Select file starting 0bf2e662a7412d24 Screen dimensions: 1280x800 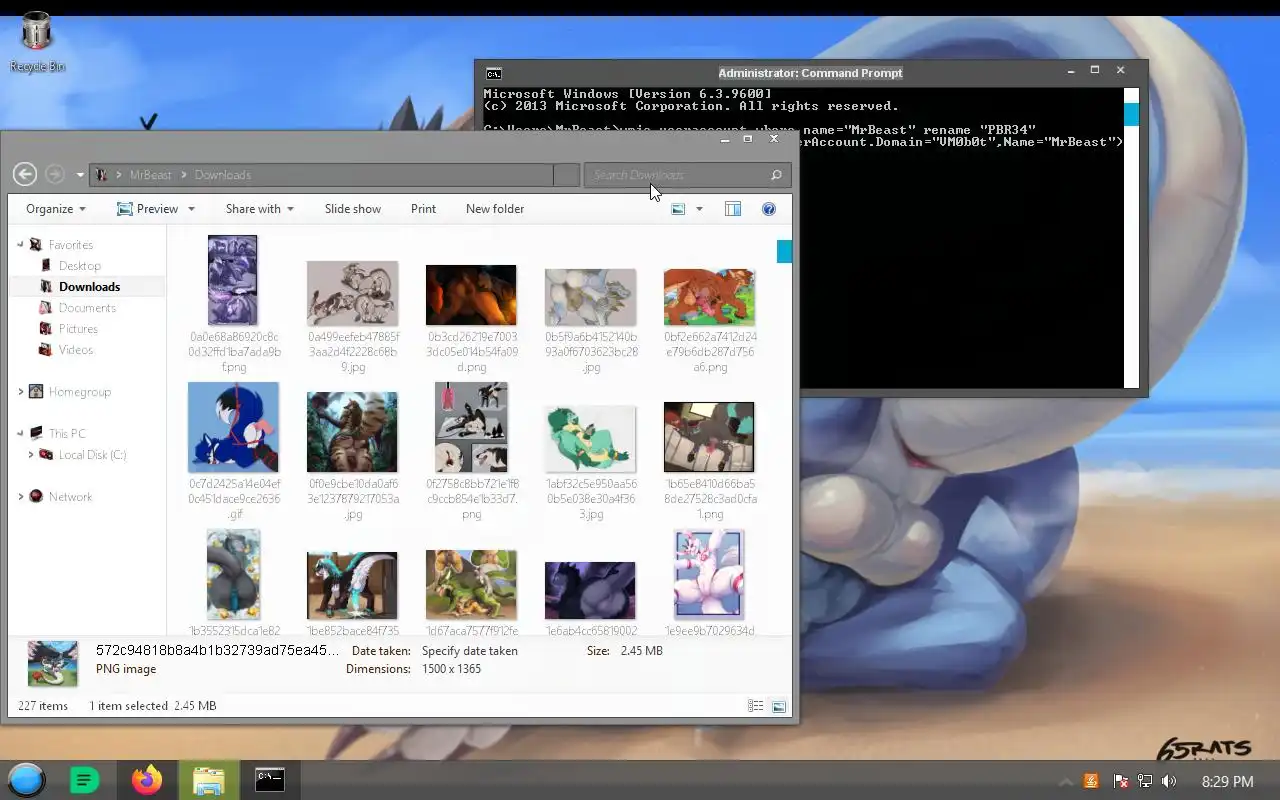[x=709, y=320]
